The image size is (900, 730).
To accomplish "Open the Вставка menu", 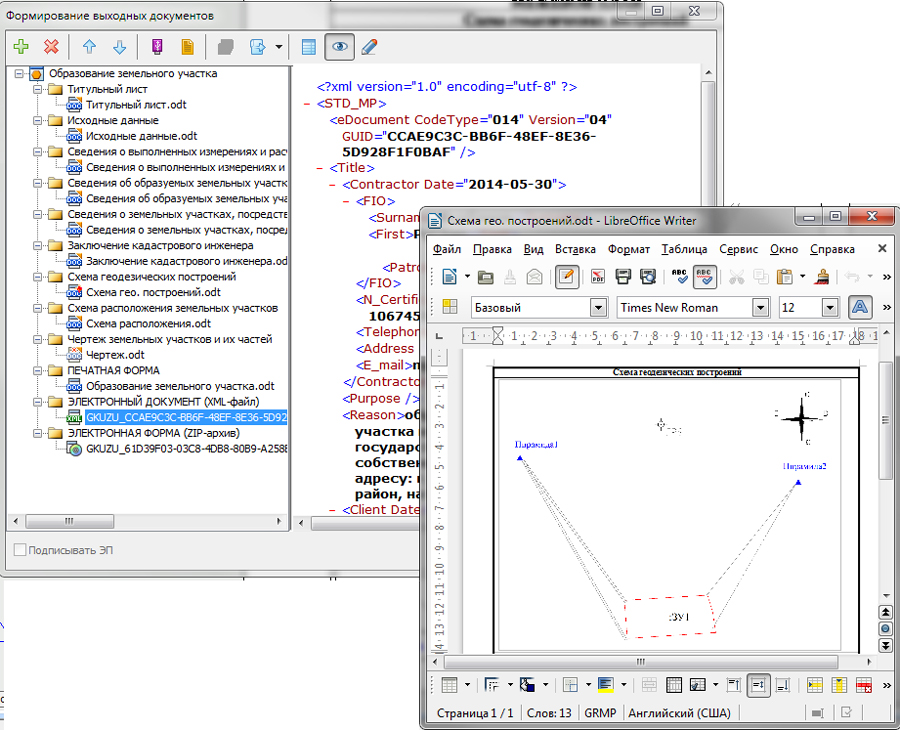I will point(575,249).
